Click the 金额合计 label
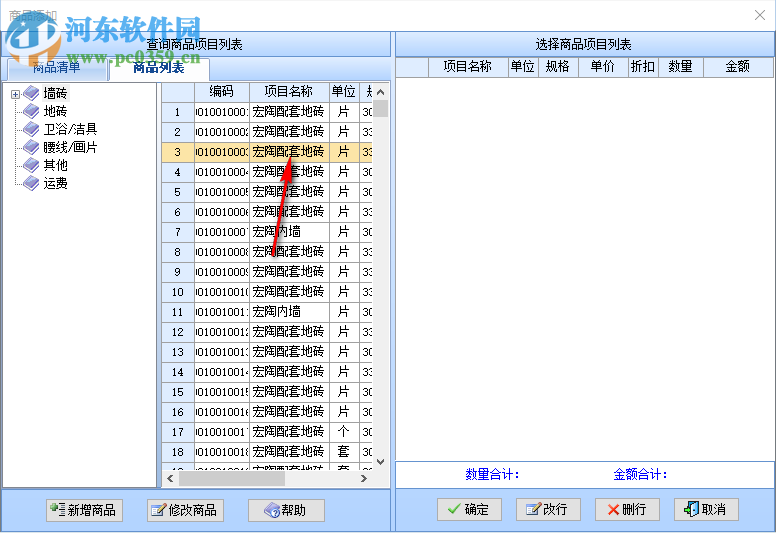Image resolution: width=776 pixels, height=533 pixels. (x=640, y=475)
